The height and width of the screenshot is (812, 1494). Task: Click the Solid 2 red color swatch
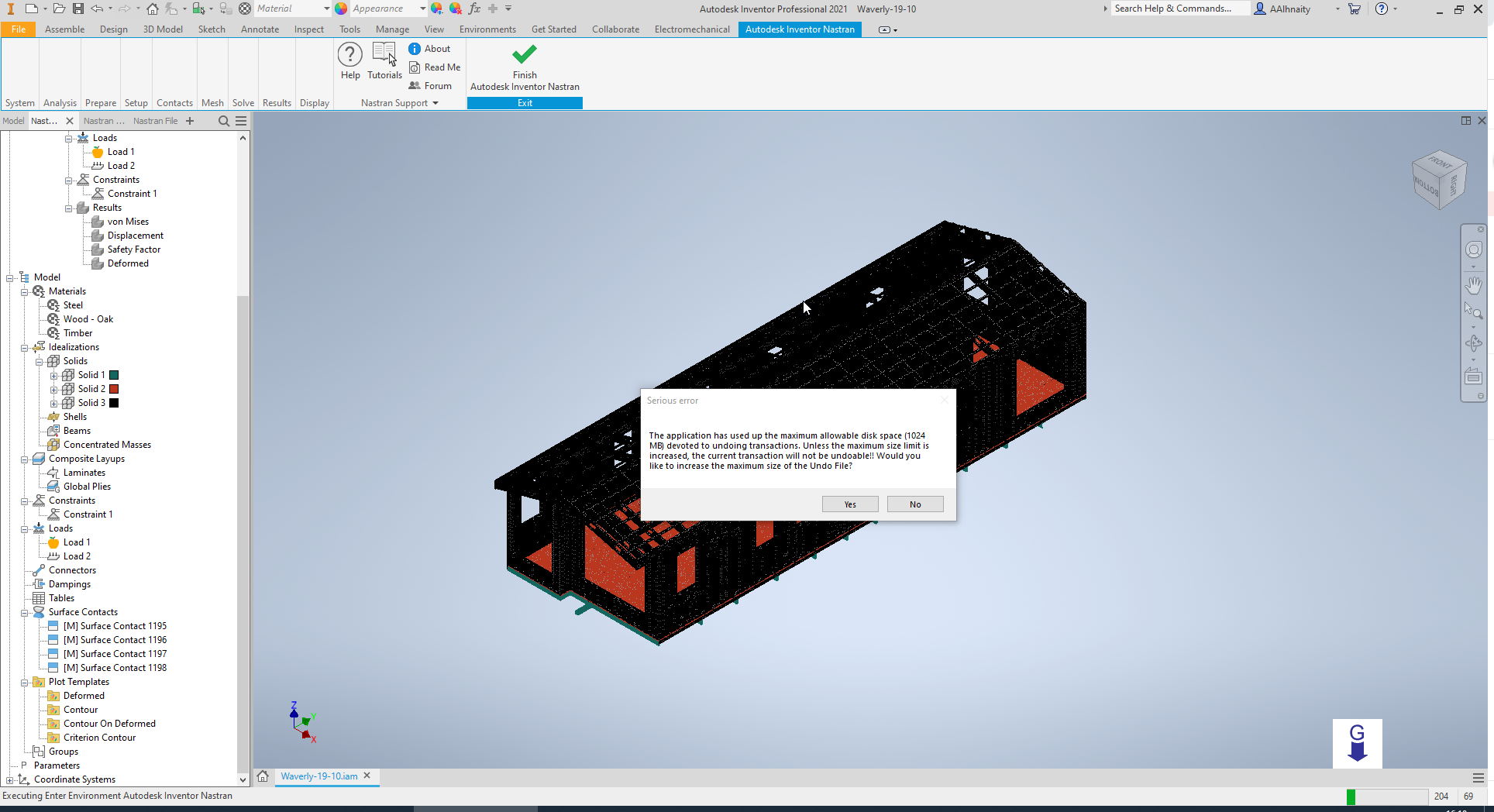[x=114, y=389]
